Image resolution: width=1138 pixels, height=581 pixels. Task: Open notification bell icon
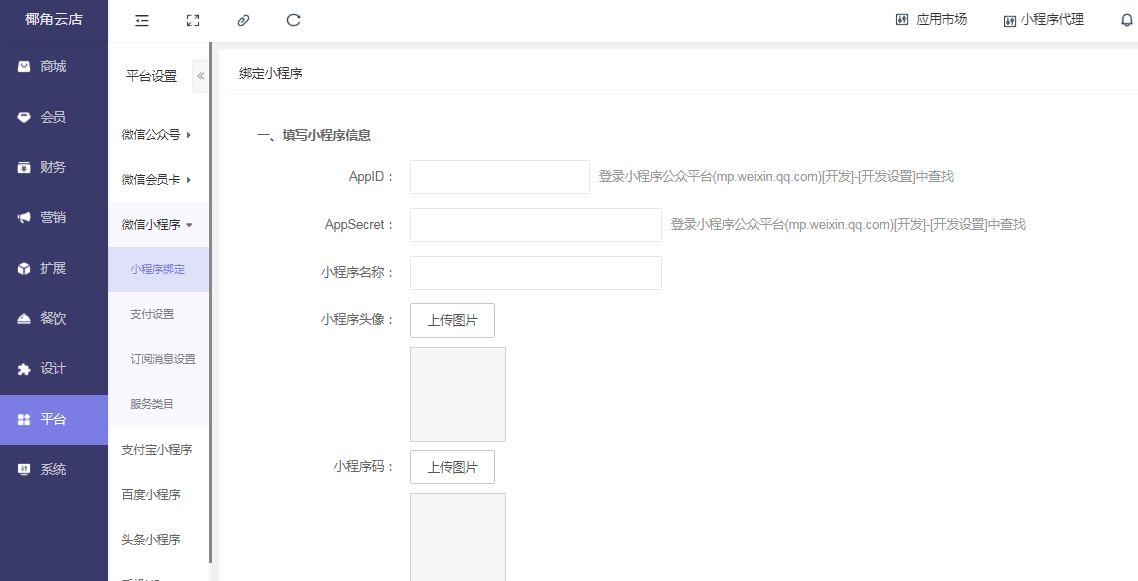(1127, 20)
